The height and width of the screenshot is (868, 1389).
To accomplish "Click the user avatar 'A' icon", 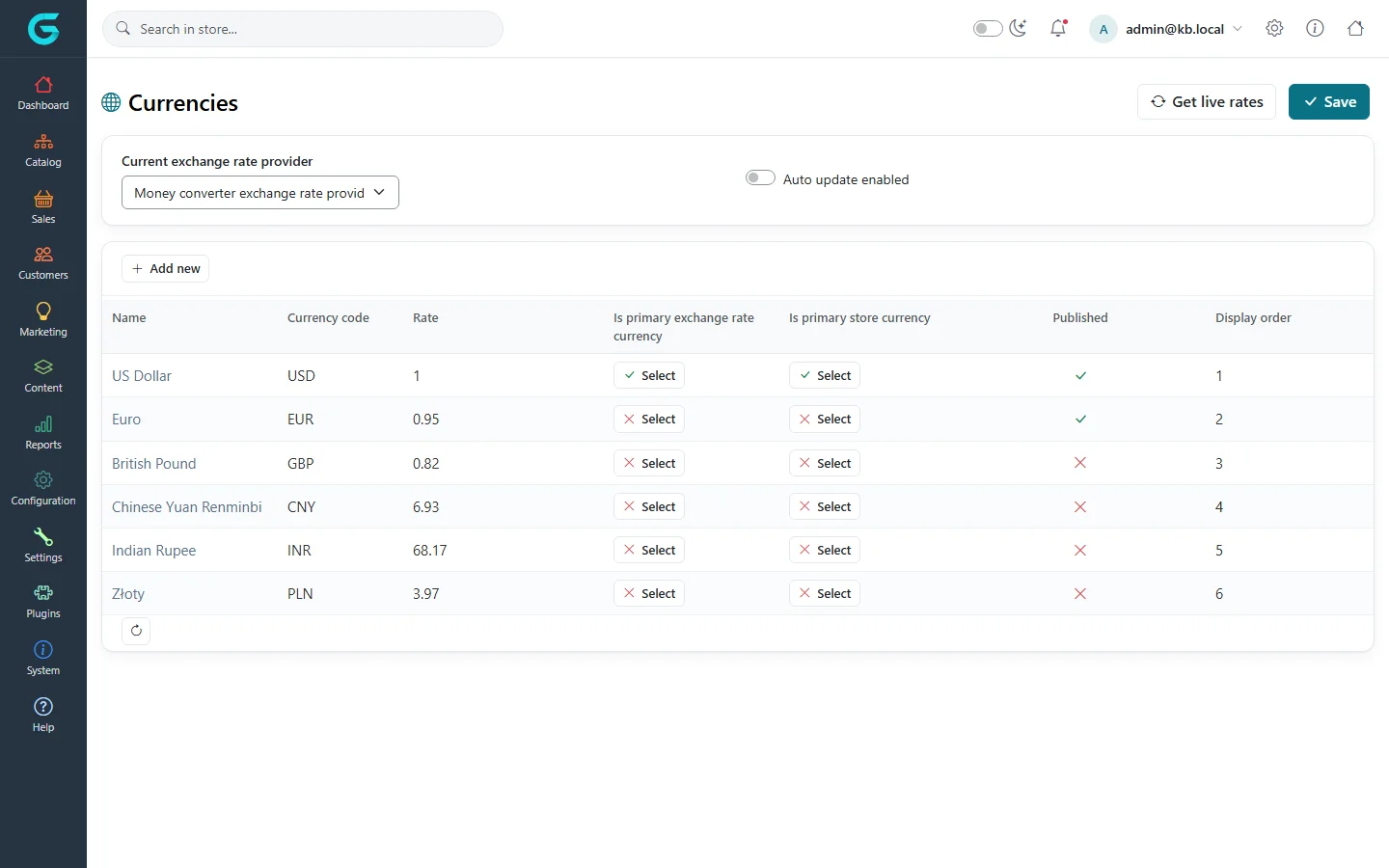I will tap(1103, 29).
